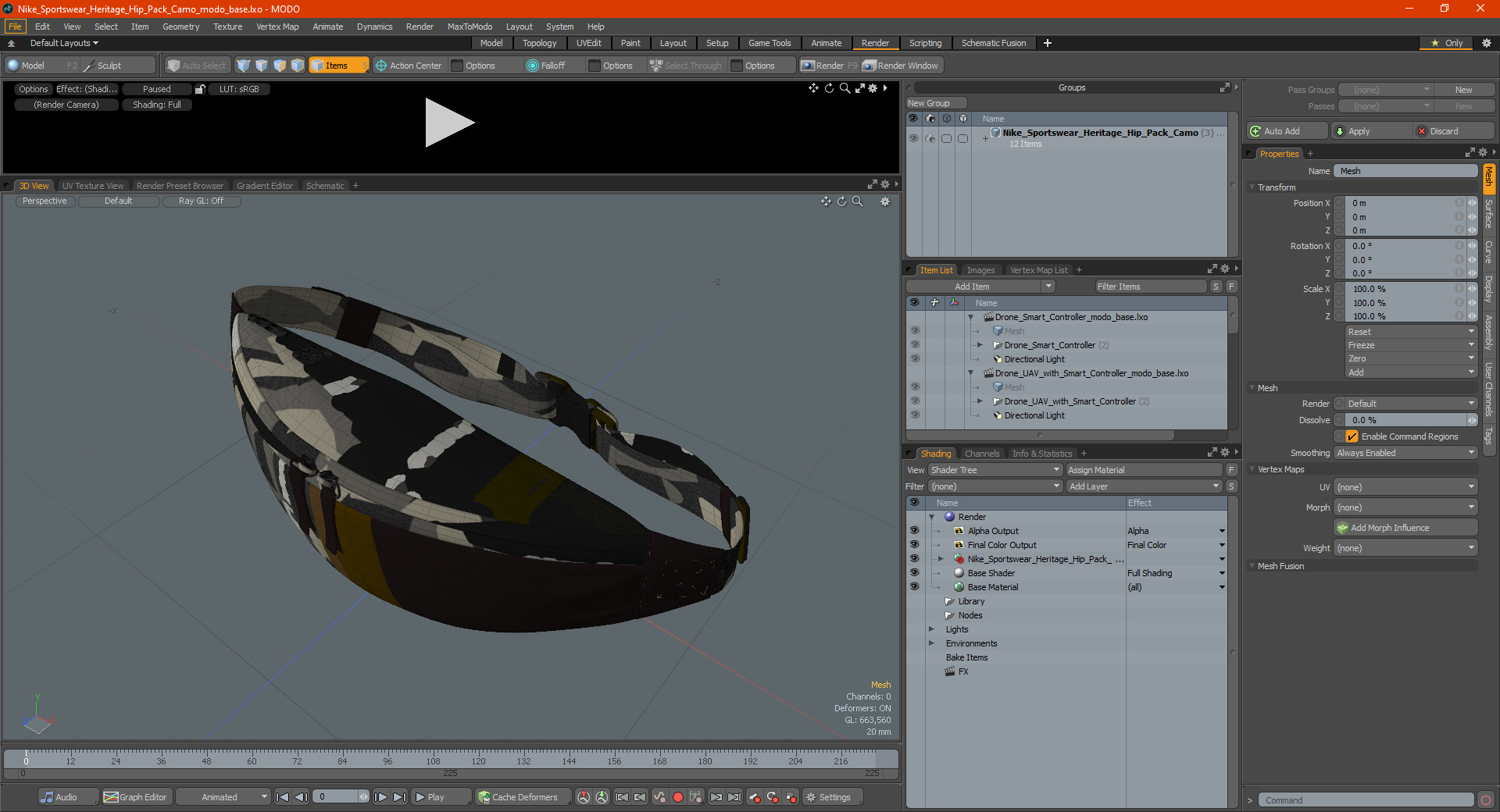This screenshot has width=1500, height=812.
Task: Click 3D viewport pan move icon
Action: 826,201
